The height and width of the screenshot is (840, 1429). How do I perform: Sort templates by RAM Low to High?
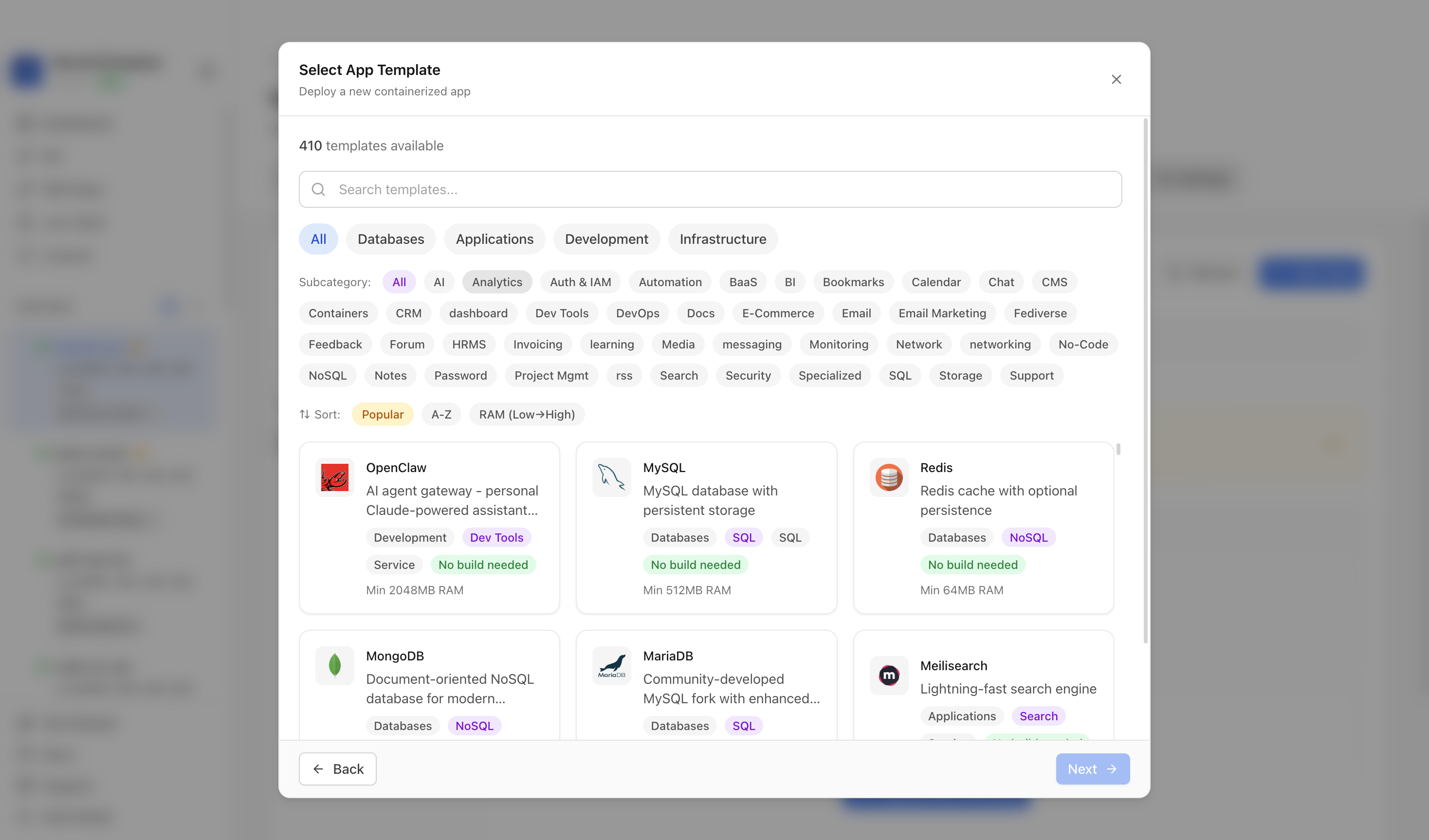pos(527,415)
